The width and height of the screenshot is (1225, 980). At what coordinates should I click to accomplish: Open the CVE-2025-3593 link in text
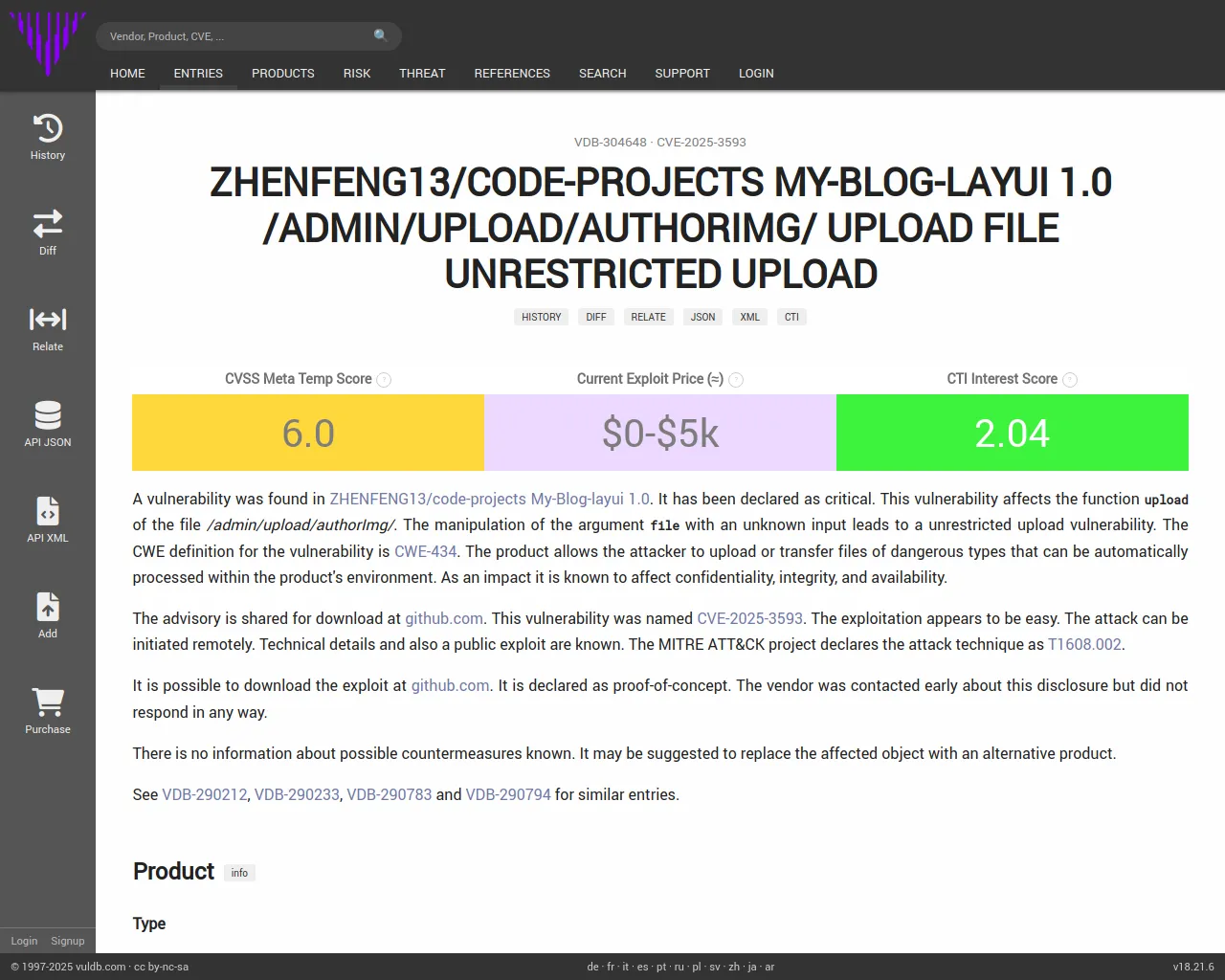coord(749,618)
